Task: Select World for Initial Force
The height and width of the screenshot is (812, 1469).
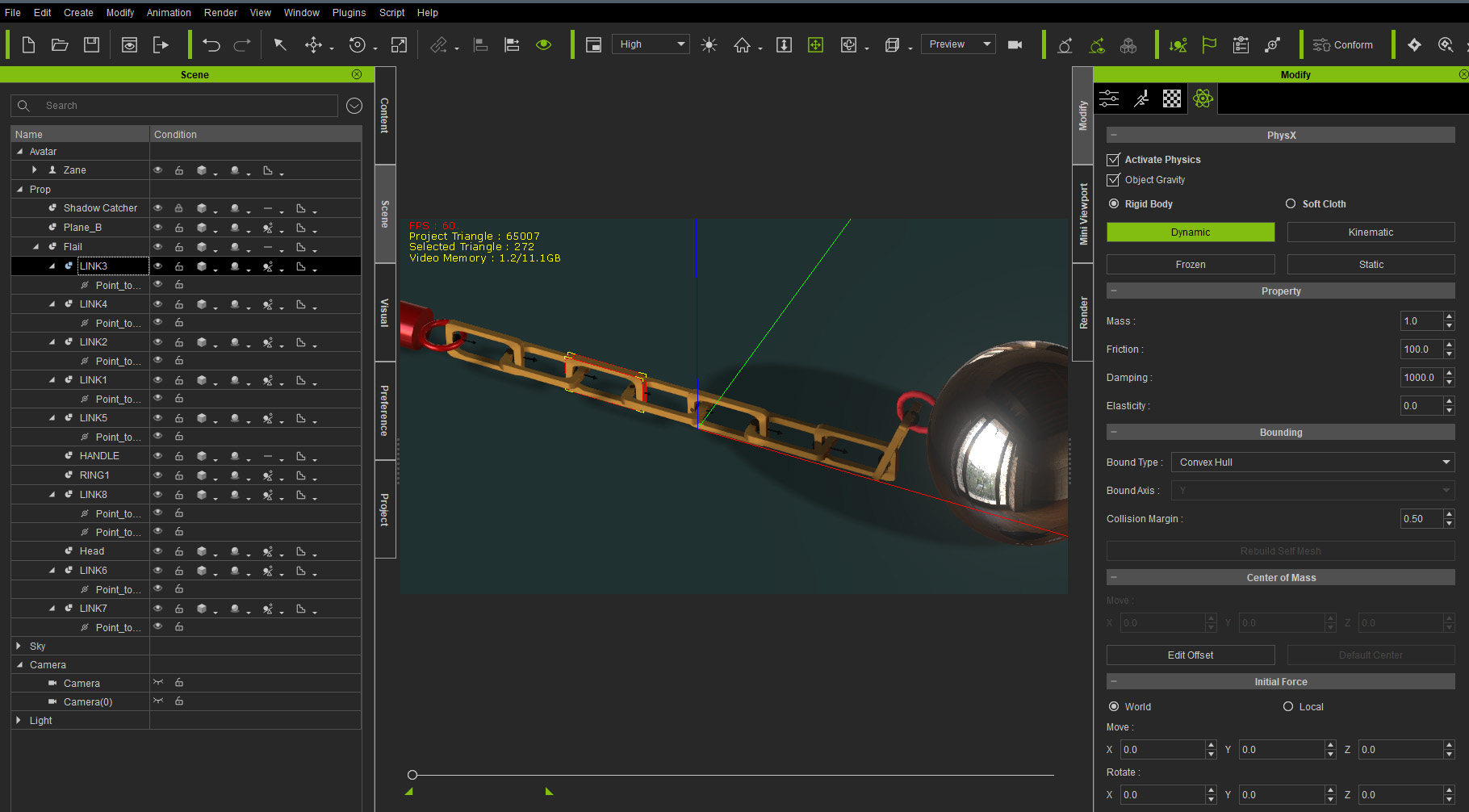Action: 1114,706
